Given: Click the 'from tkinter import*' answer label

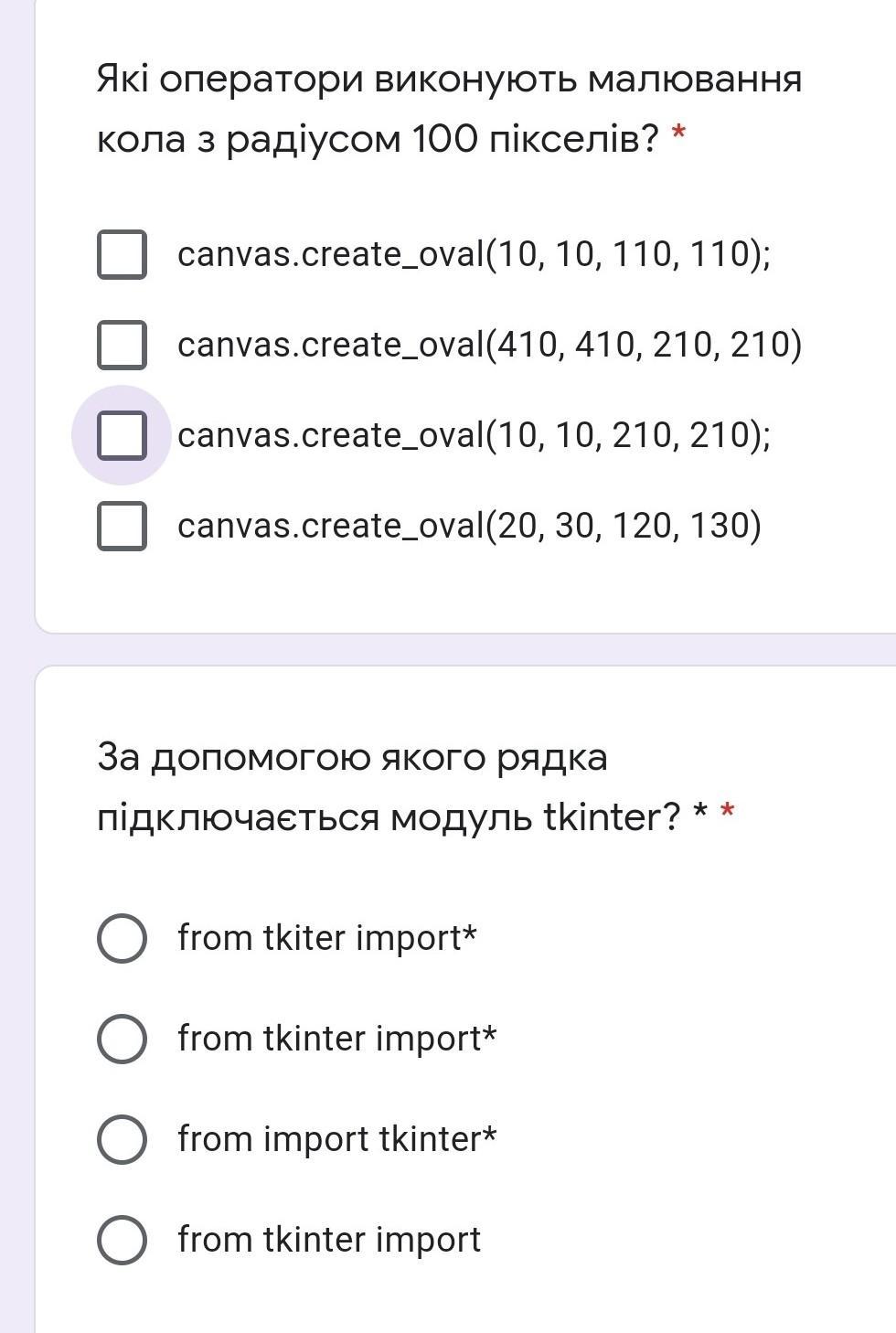Looking at the screenshot, I should click(x=337, y=1039).
